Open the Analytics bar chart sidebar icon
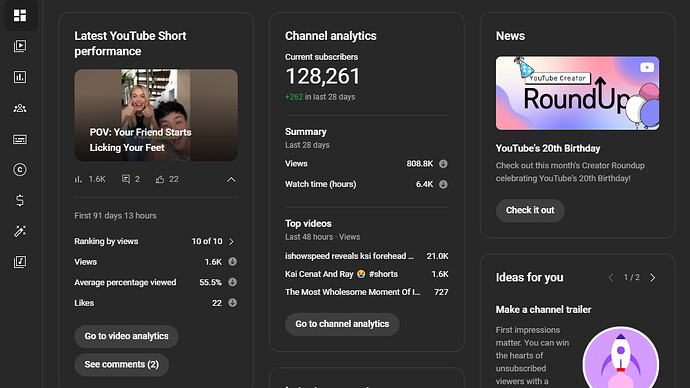Image resolution: width=690 pixels, height=388 pixels. coord(20,77)
